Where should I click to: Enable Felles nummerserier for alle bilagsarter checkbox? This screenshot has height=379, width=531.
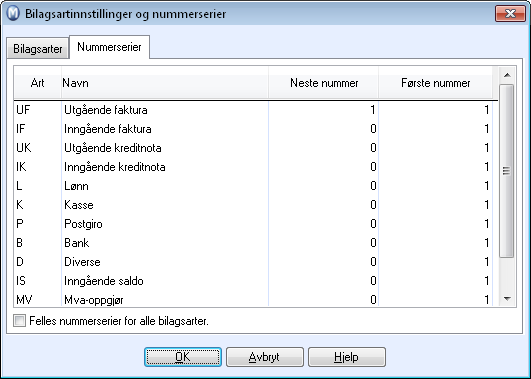[19, 320]
